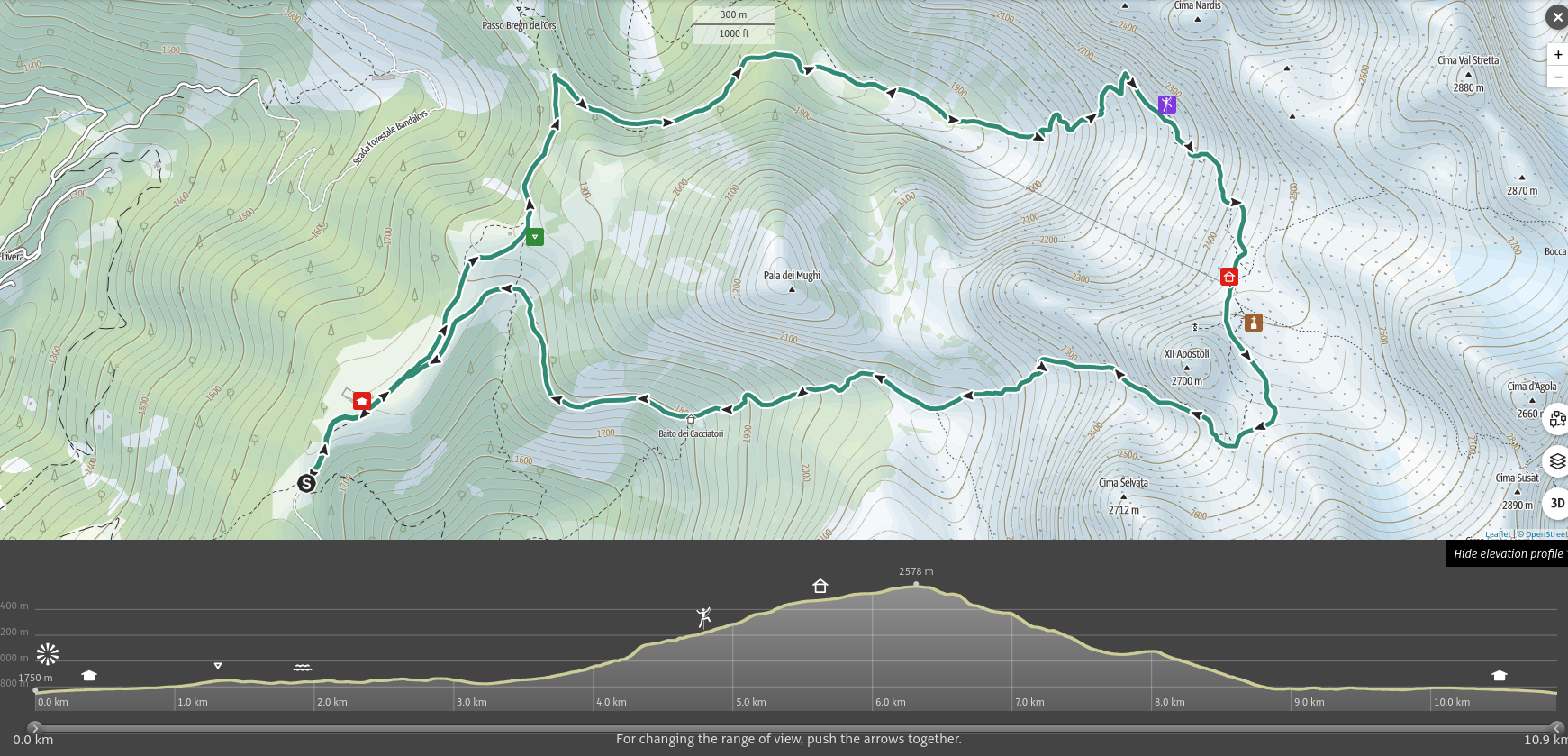Click the water waves icon in elevation profile

303,668
